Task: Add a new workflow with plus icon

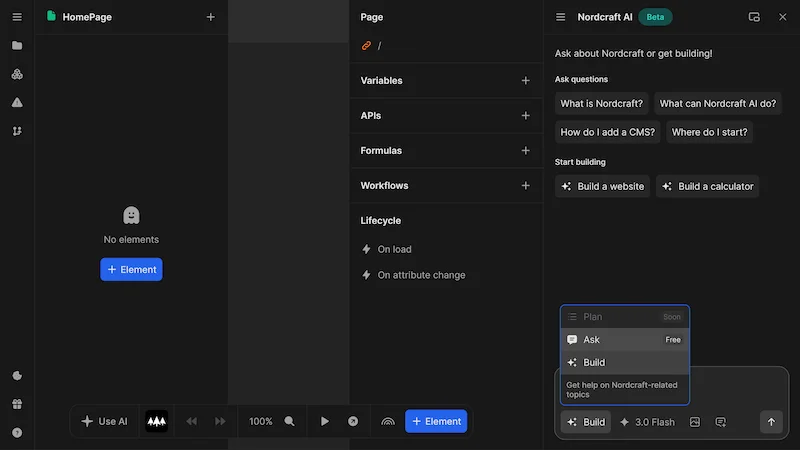Action: point(526,186)
